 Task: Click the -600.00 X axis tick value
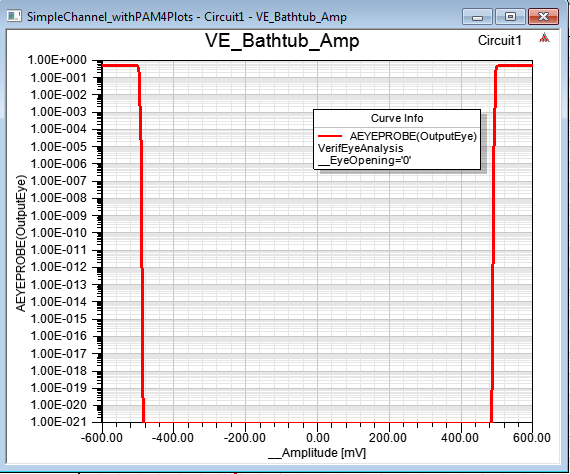click(101, 438)
